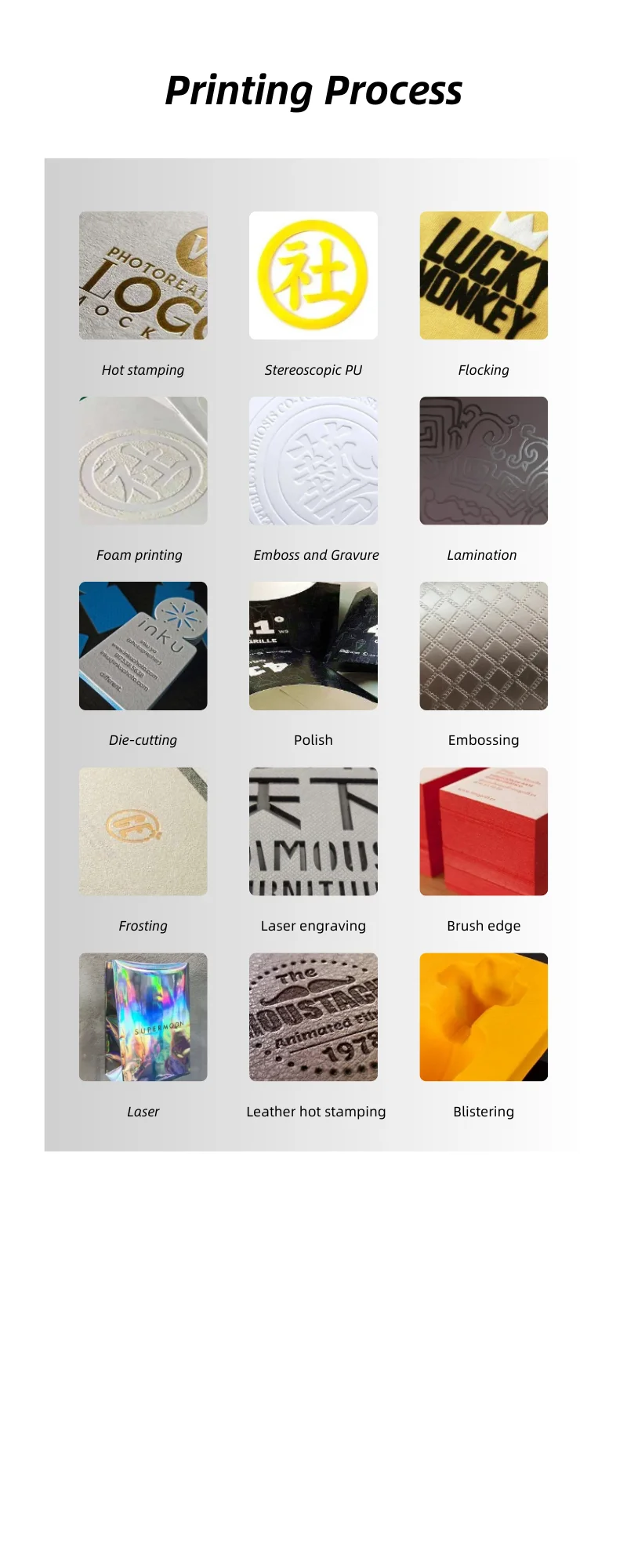This screenshot has width=627, height=1568.
Task: Select the Leather hot stamping moustache image
Action: point(313,1018)
